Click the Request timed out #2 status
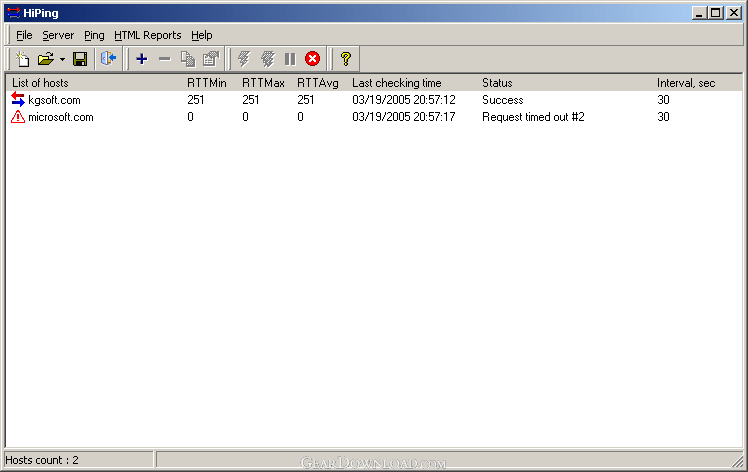748x472 pixels. (533, 117)
